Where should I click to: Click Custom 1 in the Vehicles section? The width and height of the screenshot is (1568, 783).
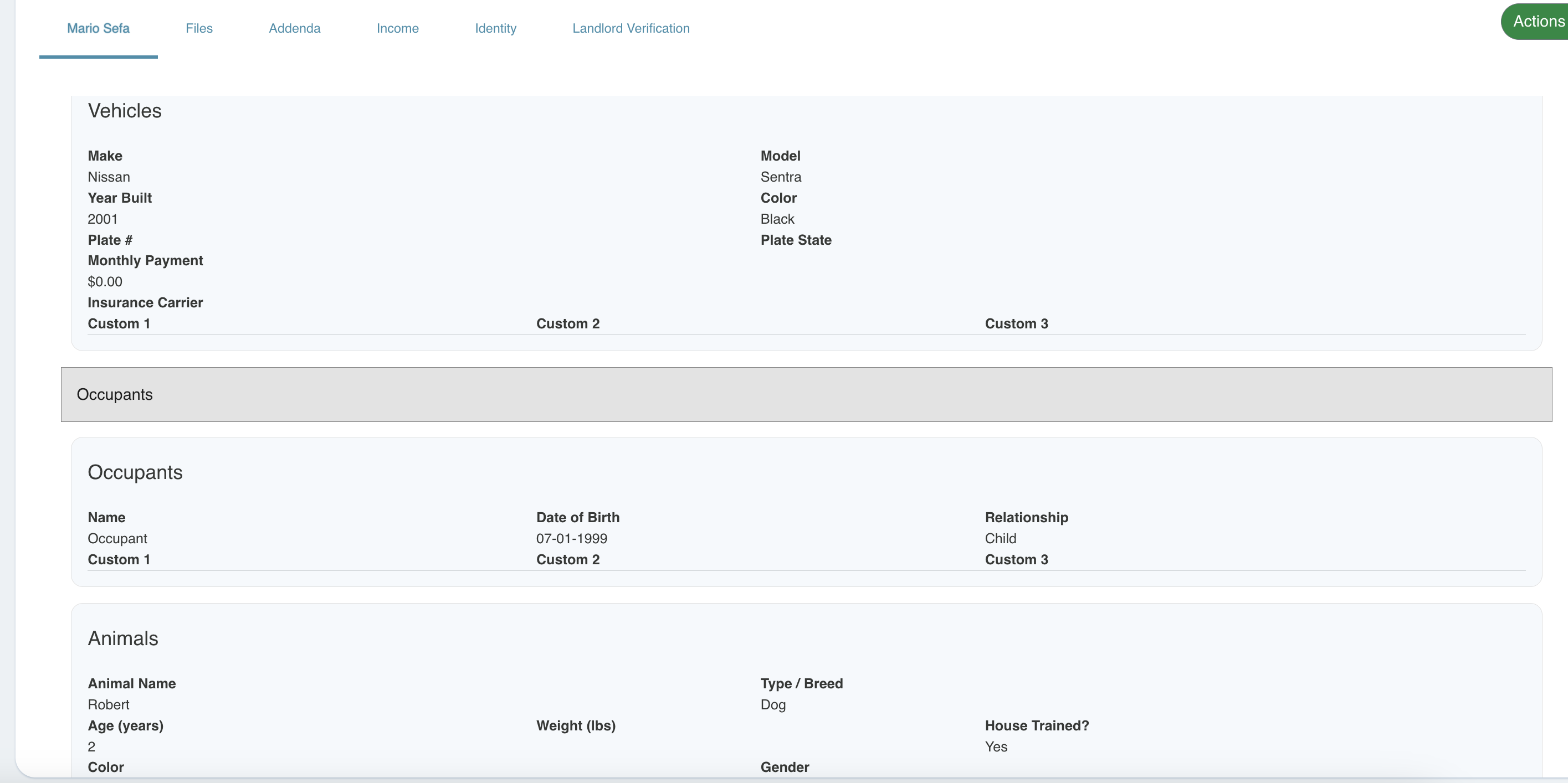[119, 323]
